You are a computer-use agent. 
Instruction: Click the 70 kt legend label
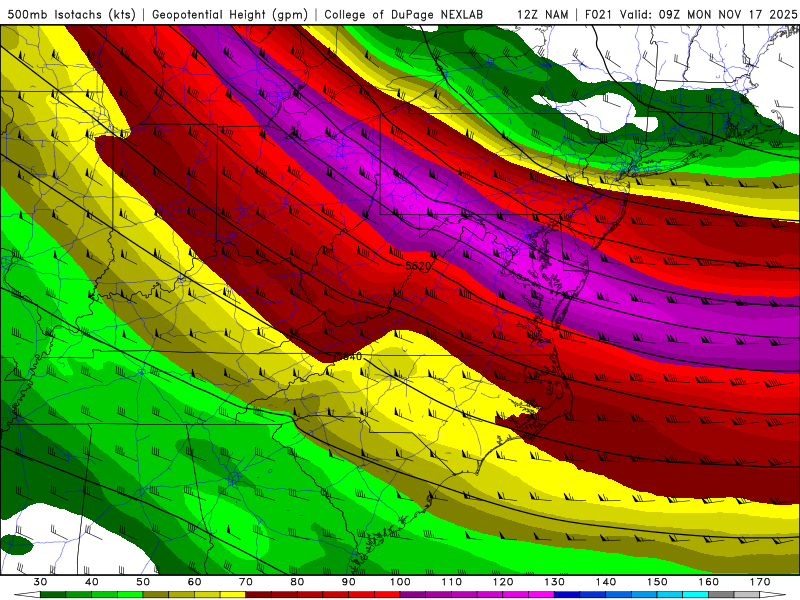[x=245, y=582]
